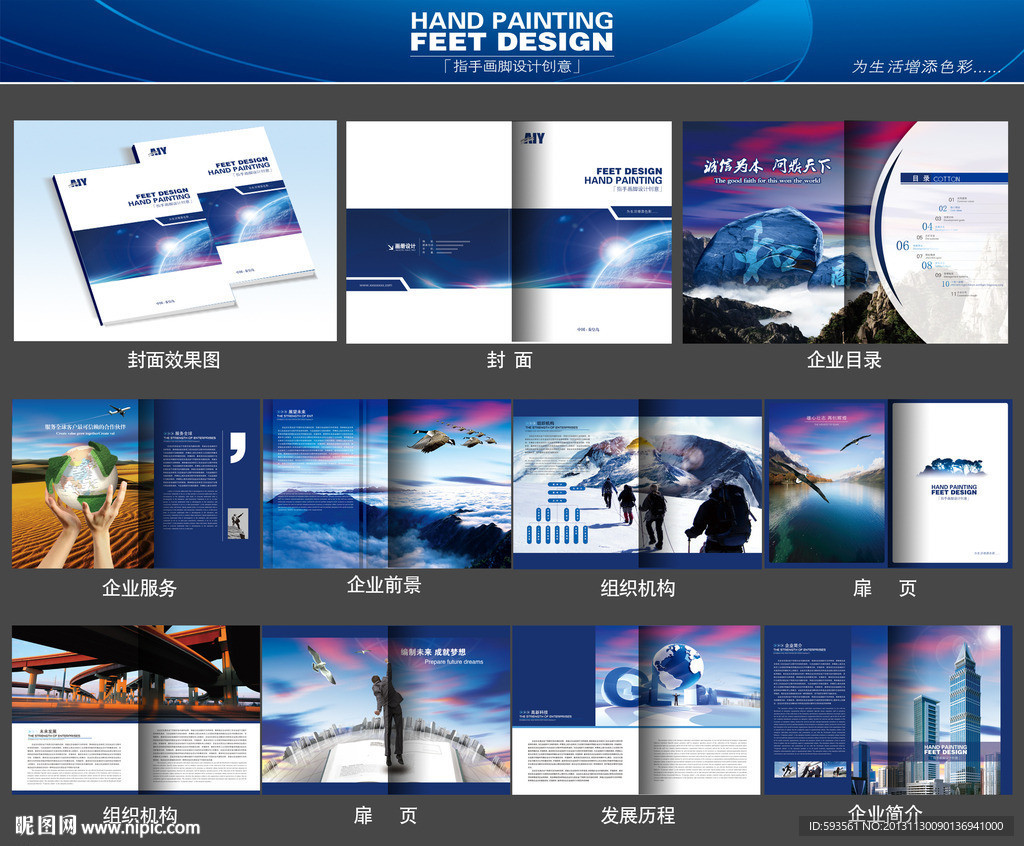This screenshot has height=846, width=1024.
Task: Open the highway overpass spread thumbnail
Action: click(x=136, y=710)
